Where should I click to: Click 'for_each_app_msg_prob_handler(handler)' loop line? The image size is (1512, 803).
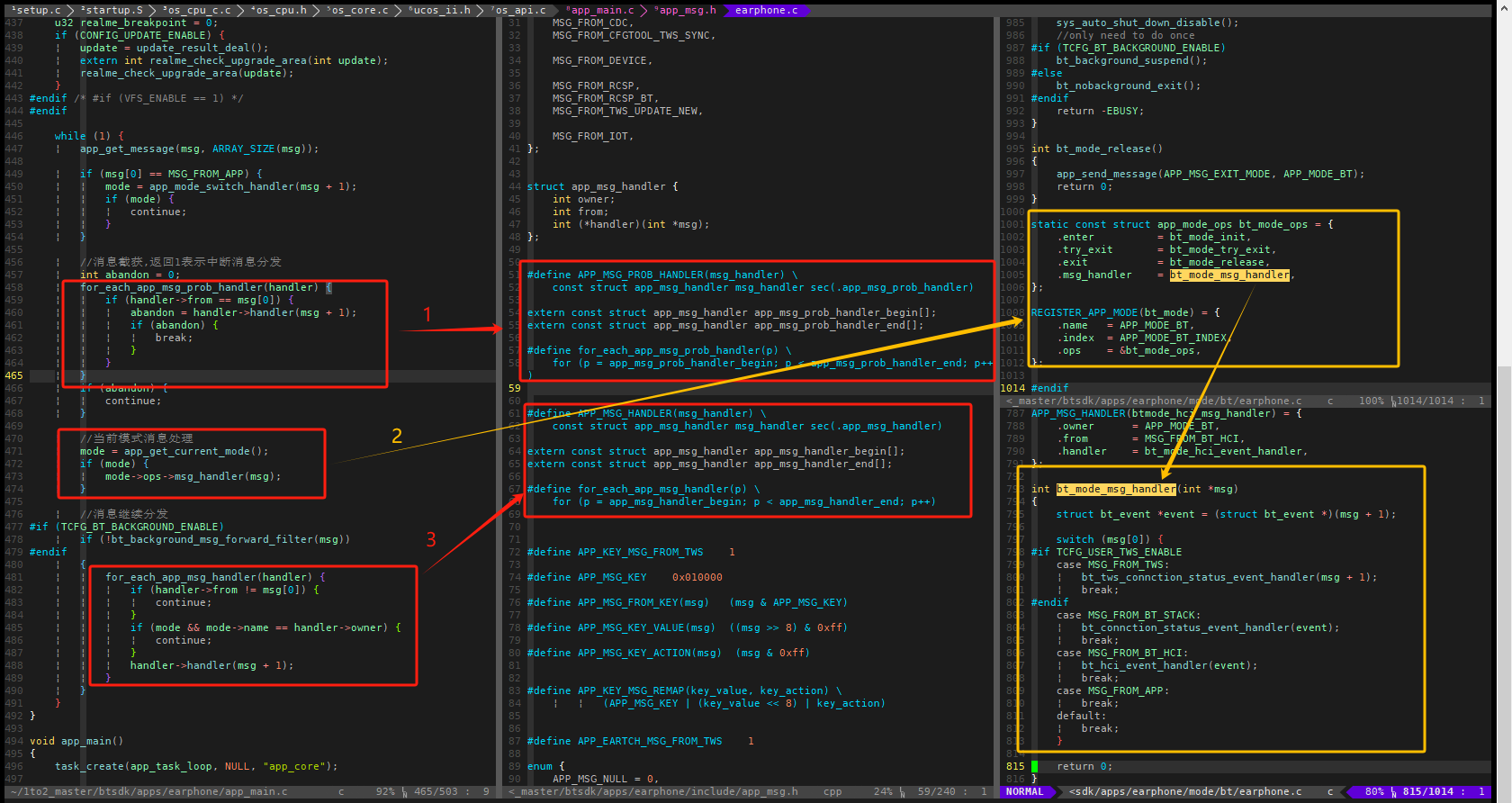coord(205,287)
